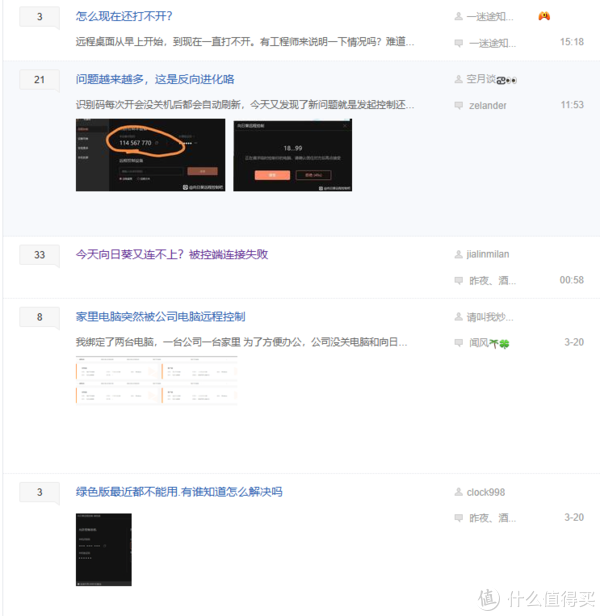The height and width of the screenshot is (616, 600).
Task: Open last replier 昨夜、酒... at 00:58
Action: tap(492, 280)
